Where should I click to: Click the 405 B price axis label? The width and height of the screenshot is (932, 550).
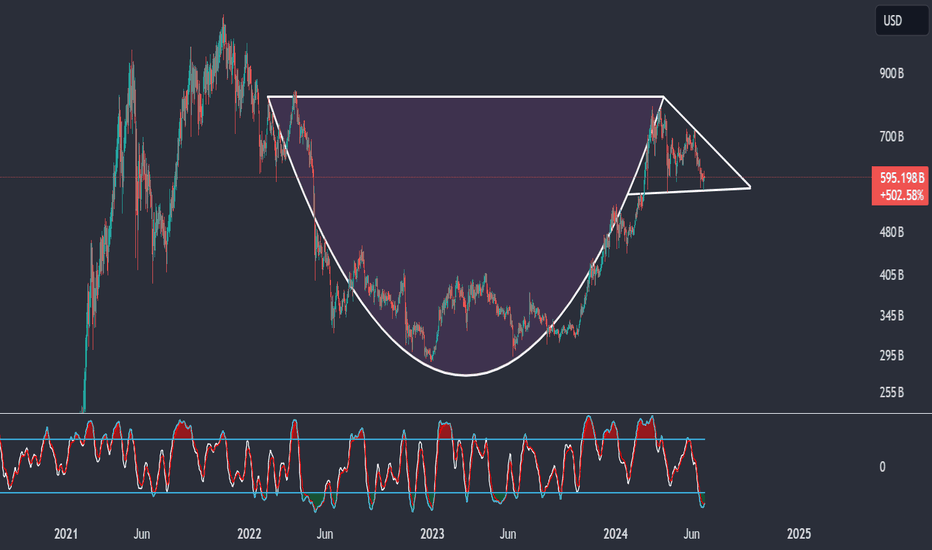(x=892, y=275)
